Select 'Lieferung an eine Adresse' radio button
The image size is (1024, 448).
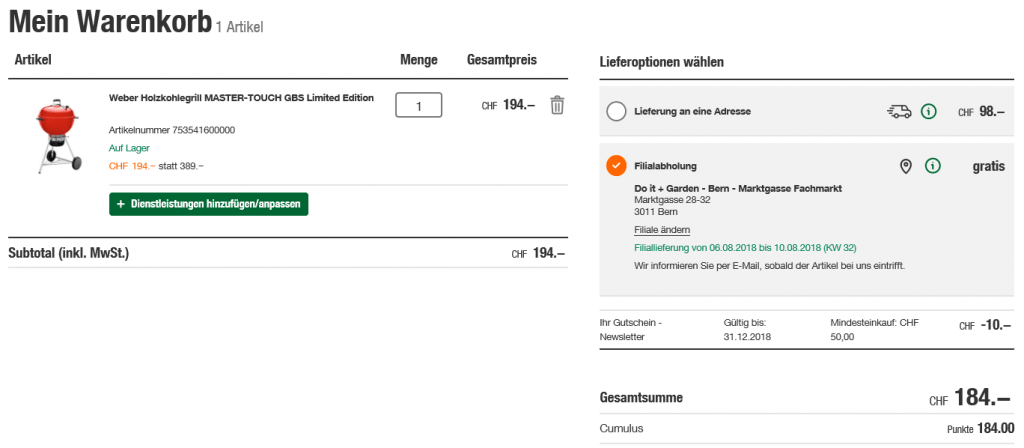coord(616,111)
